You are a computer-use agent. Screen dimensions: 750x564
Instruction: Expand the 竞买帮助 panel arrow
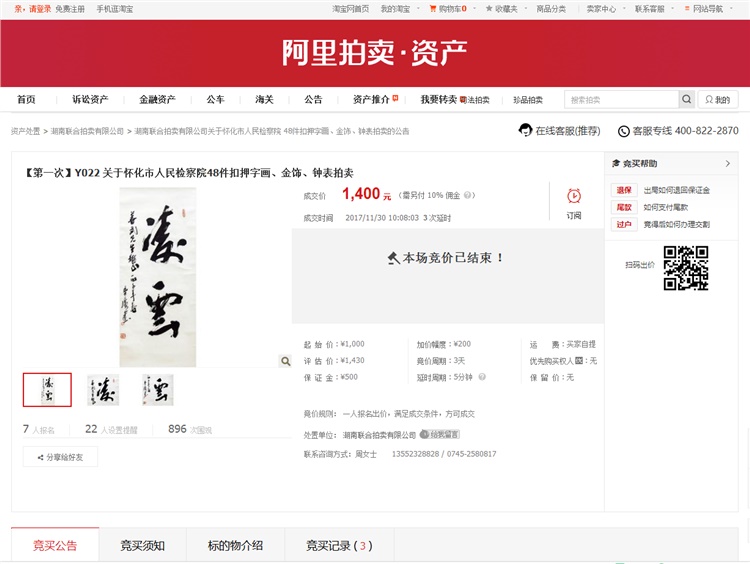coord(727,163)
